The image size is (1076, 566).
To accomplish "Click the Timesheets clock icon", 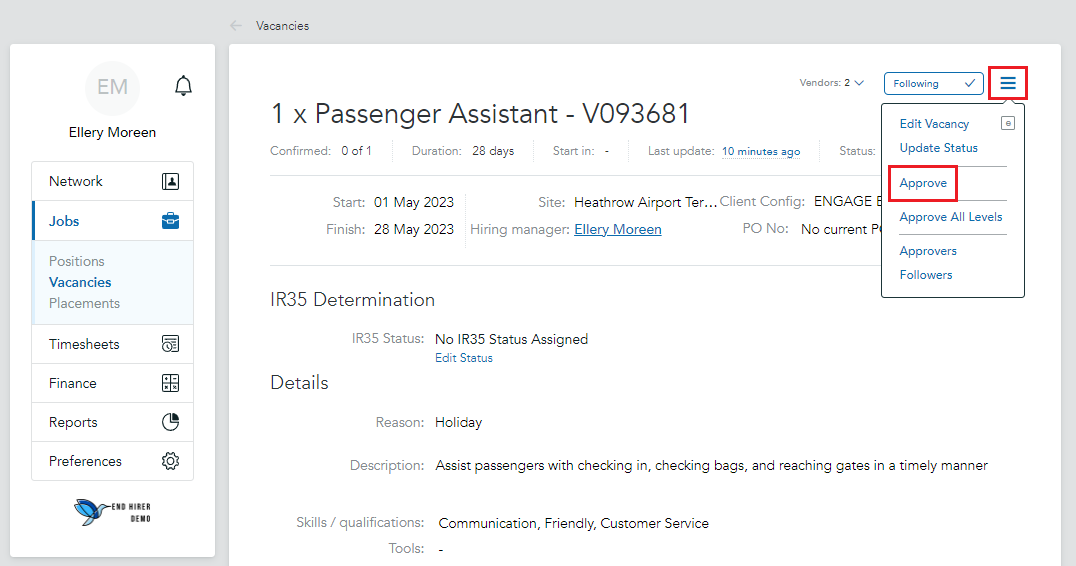I will point(170,344).
